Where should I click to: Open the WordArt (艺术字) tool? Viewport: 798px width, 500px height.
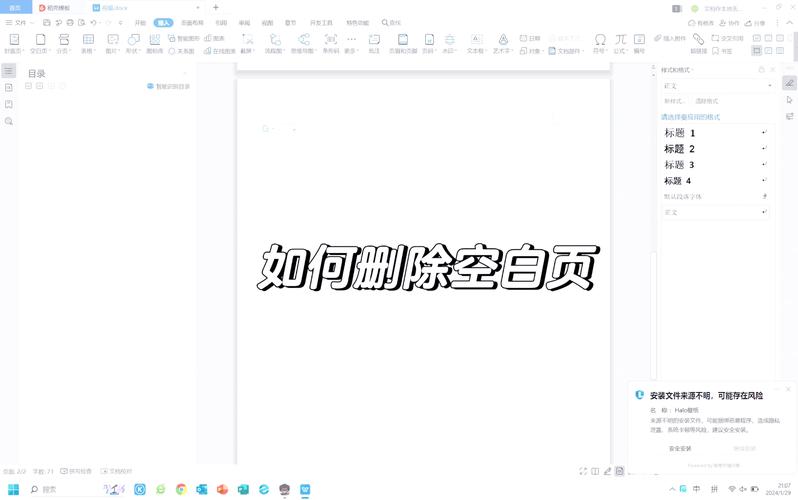[503, 44]
